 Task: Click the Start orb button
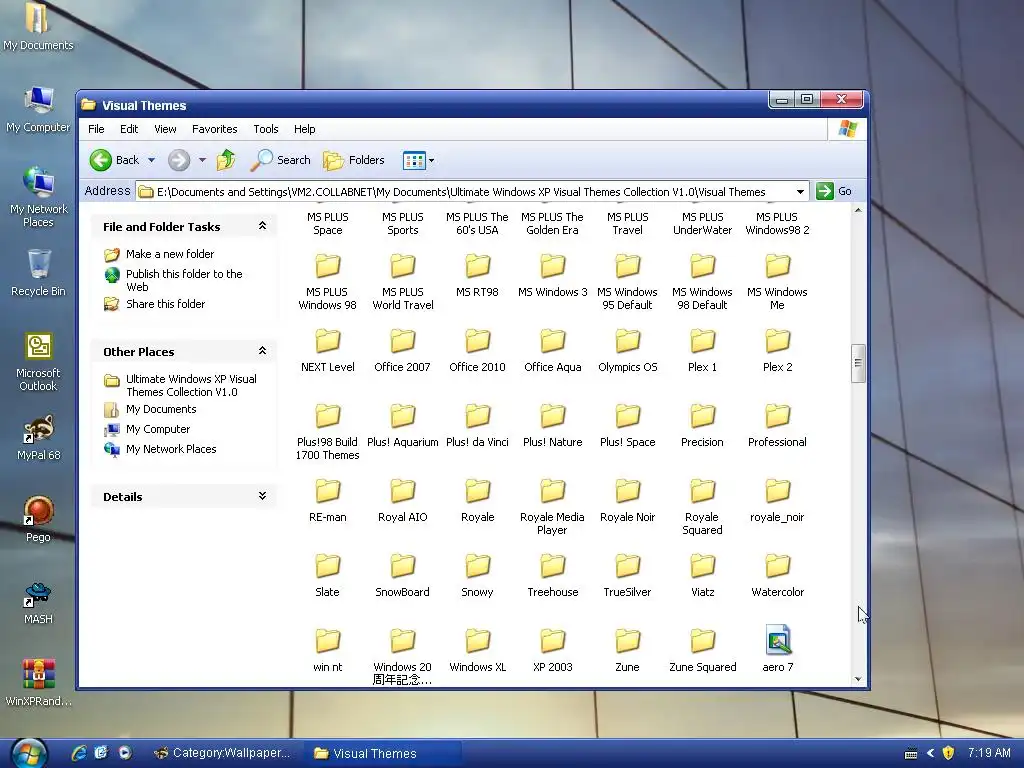pos(29,754)
